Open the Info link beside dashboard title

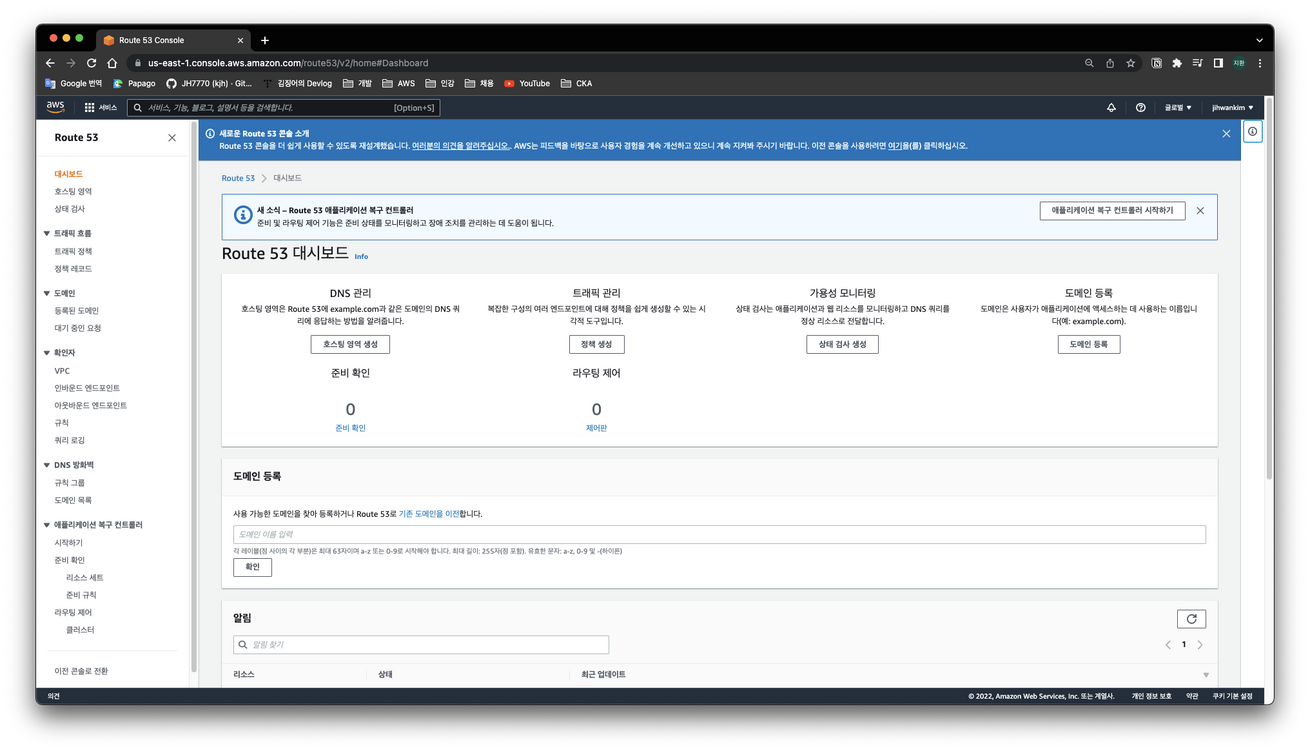tap(361, 257)
